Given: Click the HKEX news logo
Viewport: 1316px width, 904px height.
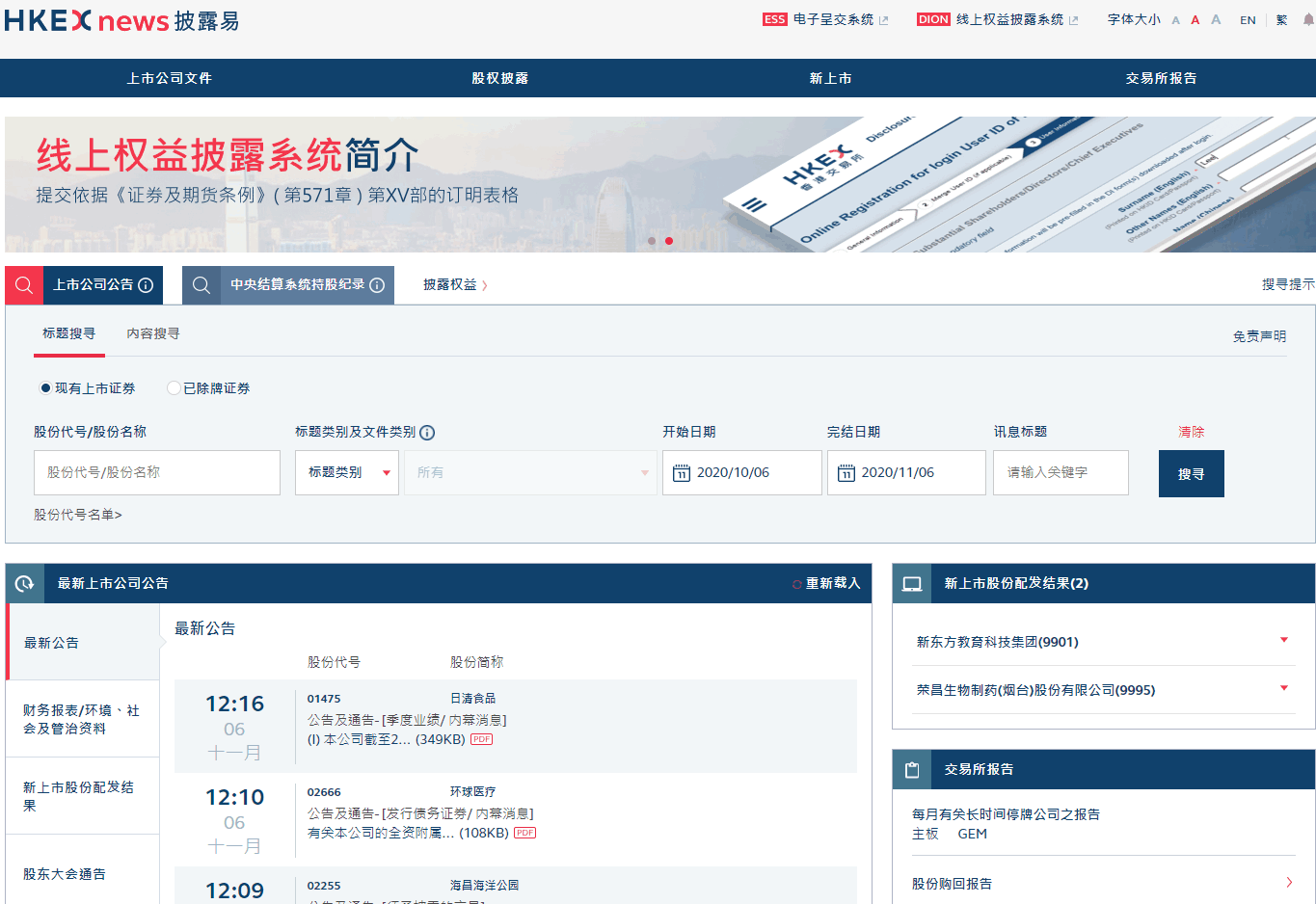Looking at the screenshot, I should pyautogui.click(x=121, y=20).
